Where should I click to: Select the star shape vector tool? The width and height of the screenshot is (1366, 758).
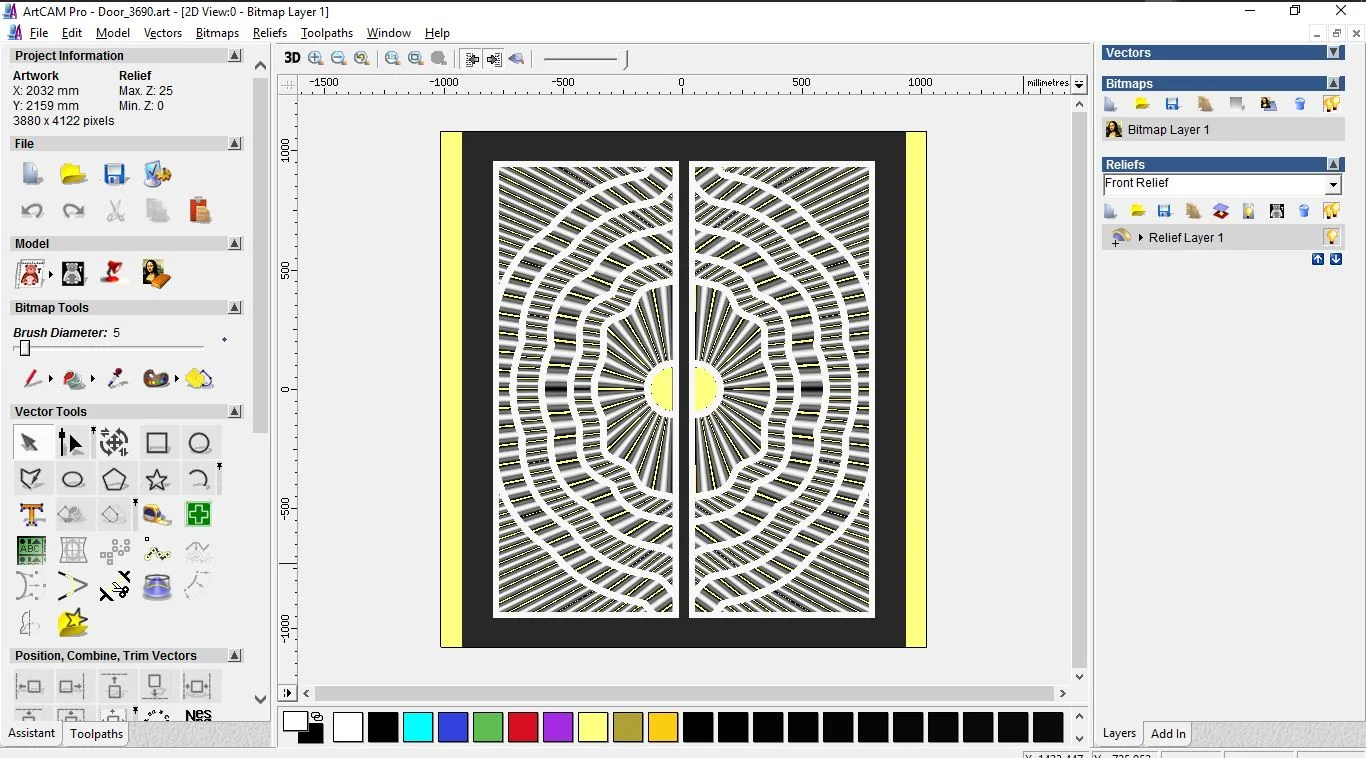coord(157,479)
